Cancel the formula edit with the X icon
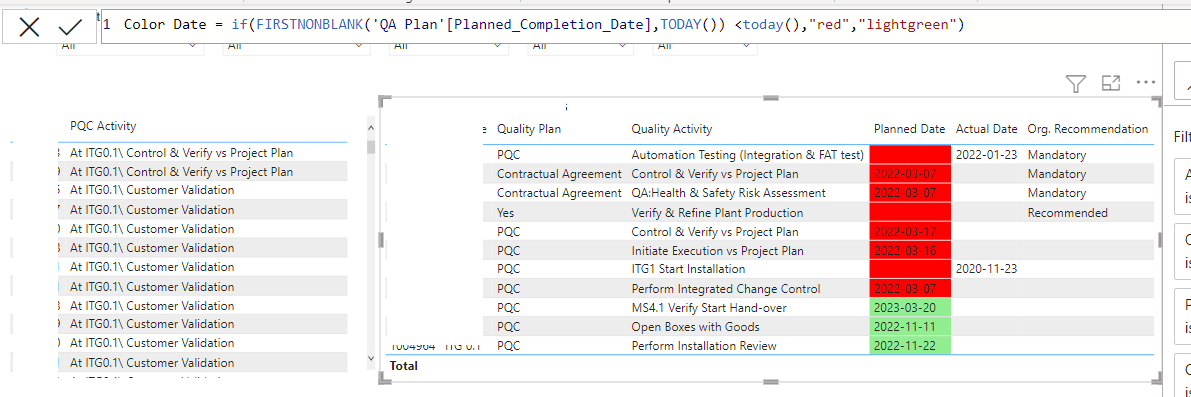The width and height of the screenshot is (1191, 397). pos(29,27)
